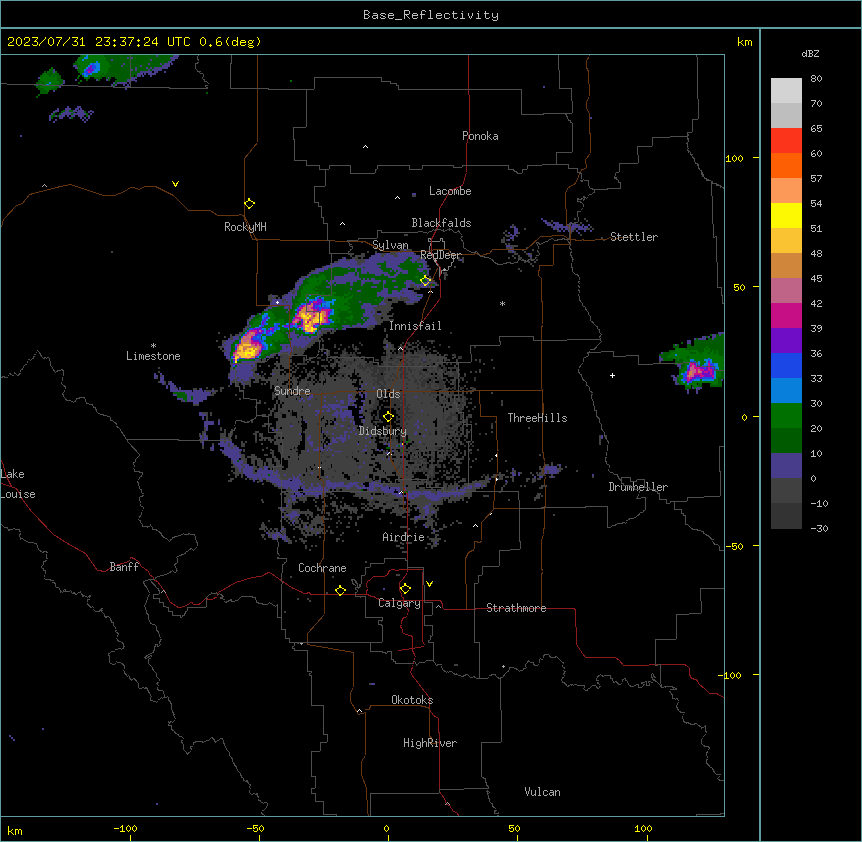
Task: Click the Lacombe label
Action: coord(450,191)
